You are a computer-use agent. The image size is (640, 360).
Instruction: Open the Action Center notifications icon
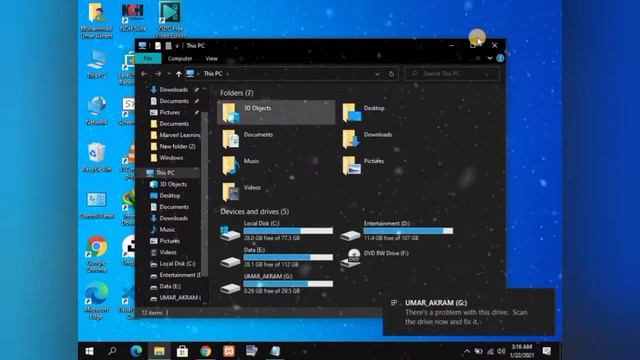tap(547, 351)
